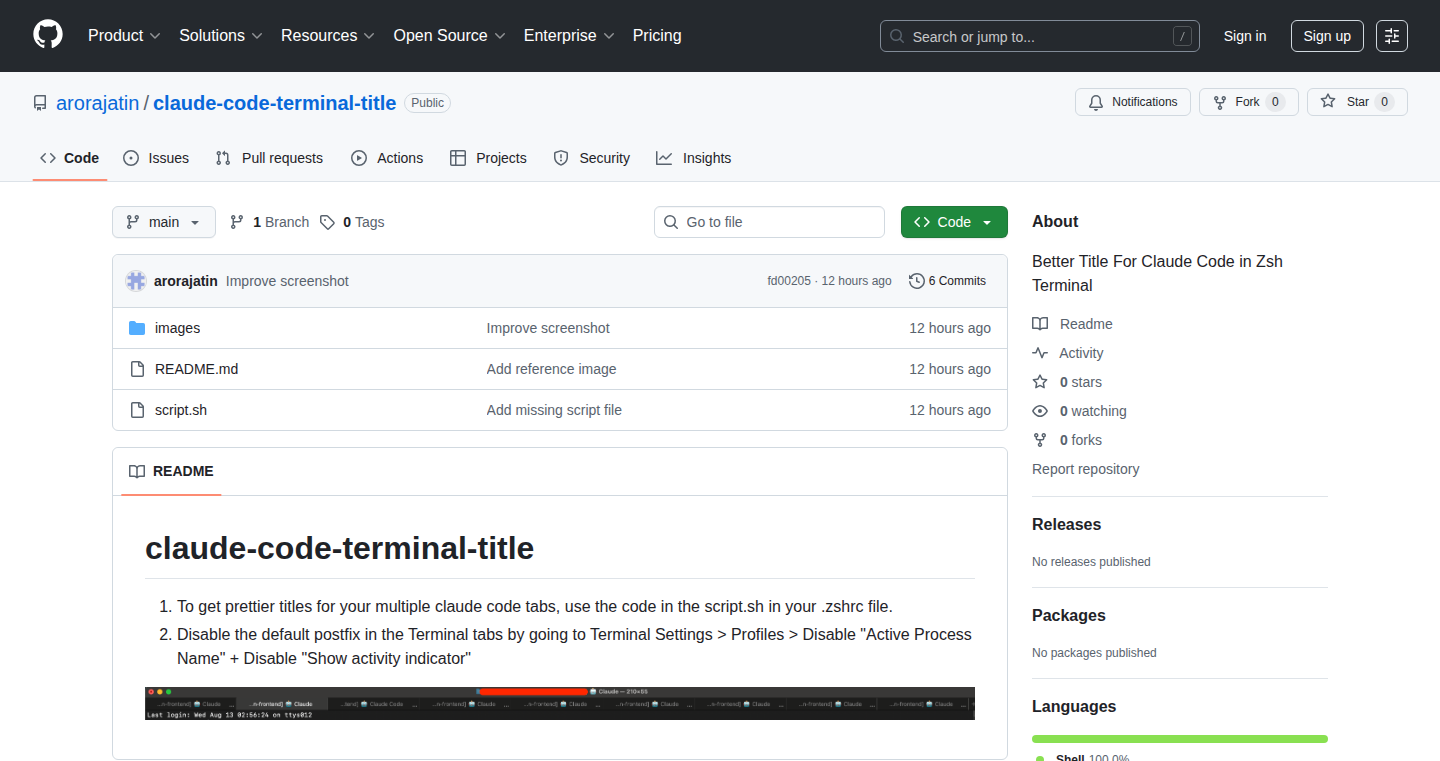Open the green Code clone dropdown
1440x761 pixels.
click(x=954, y=222)
